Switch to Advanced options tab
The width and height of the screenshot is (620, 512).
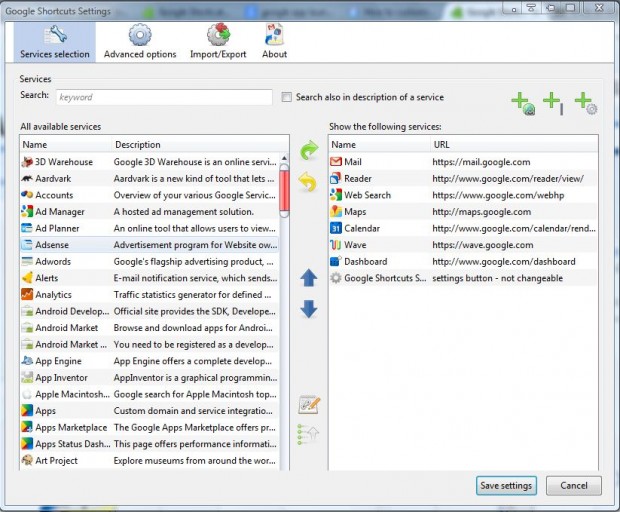click(140, 42)
